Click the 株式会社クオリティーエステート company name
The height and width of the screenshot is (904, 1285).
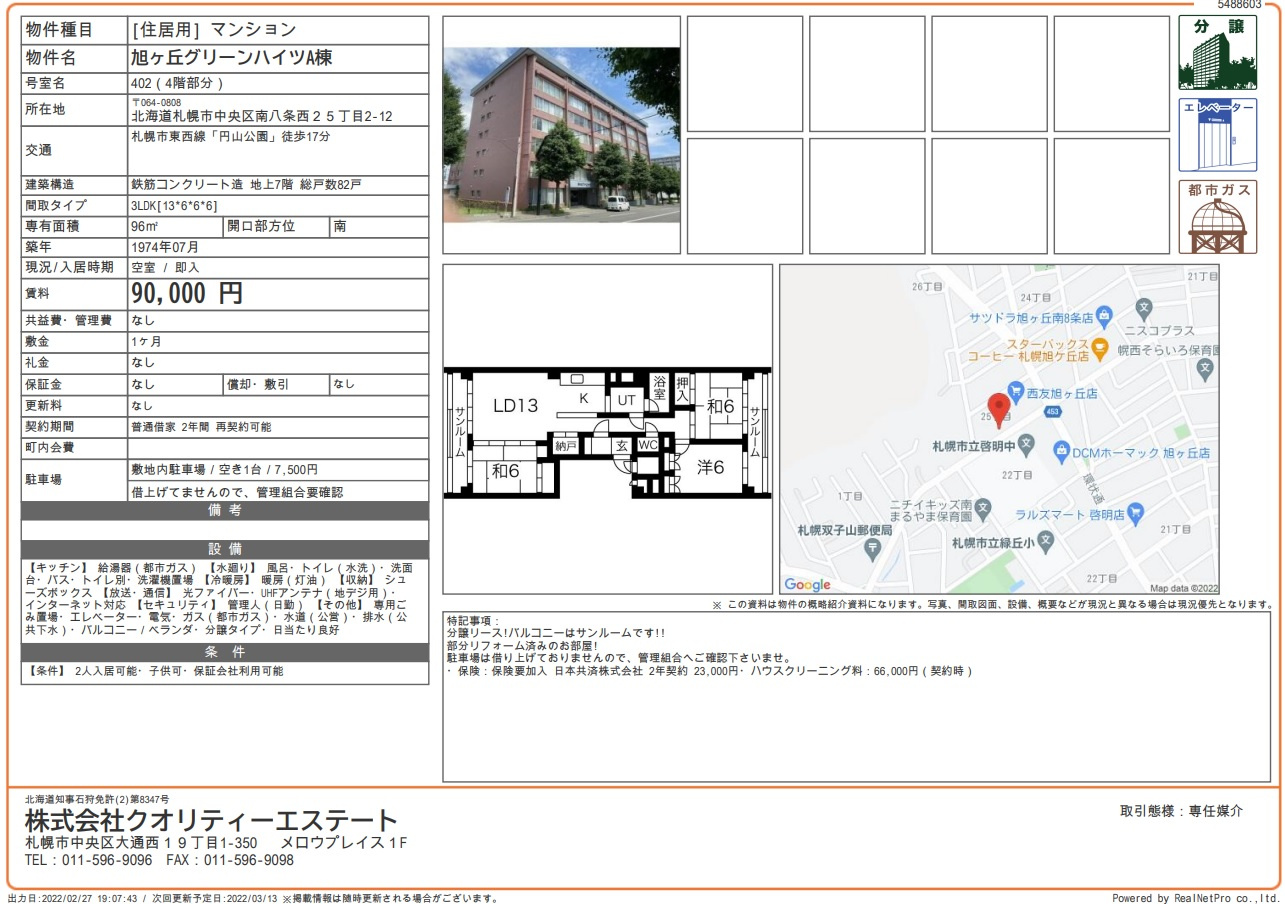pos(211,822)
